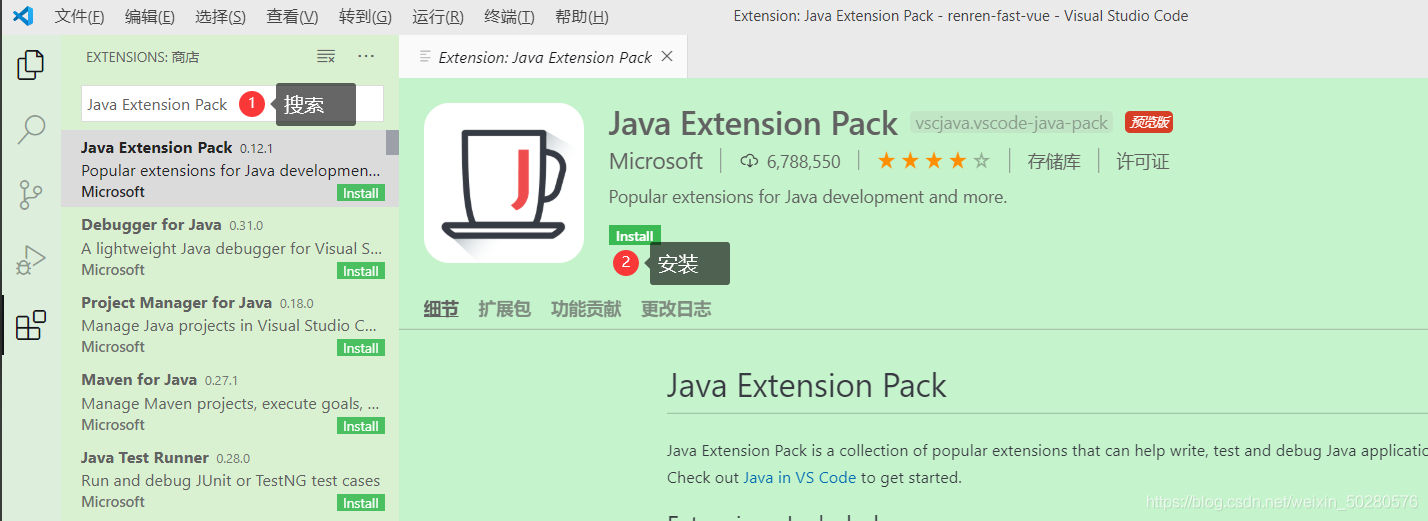Clear extensions search results icon
The image size is (1428, 521).
(326, 56)
